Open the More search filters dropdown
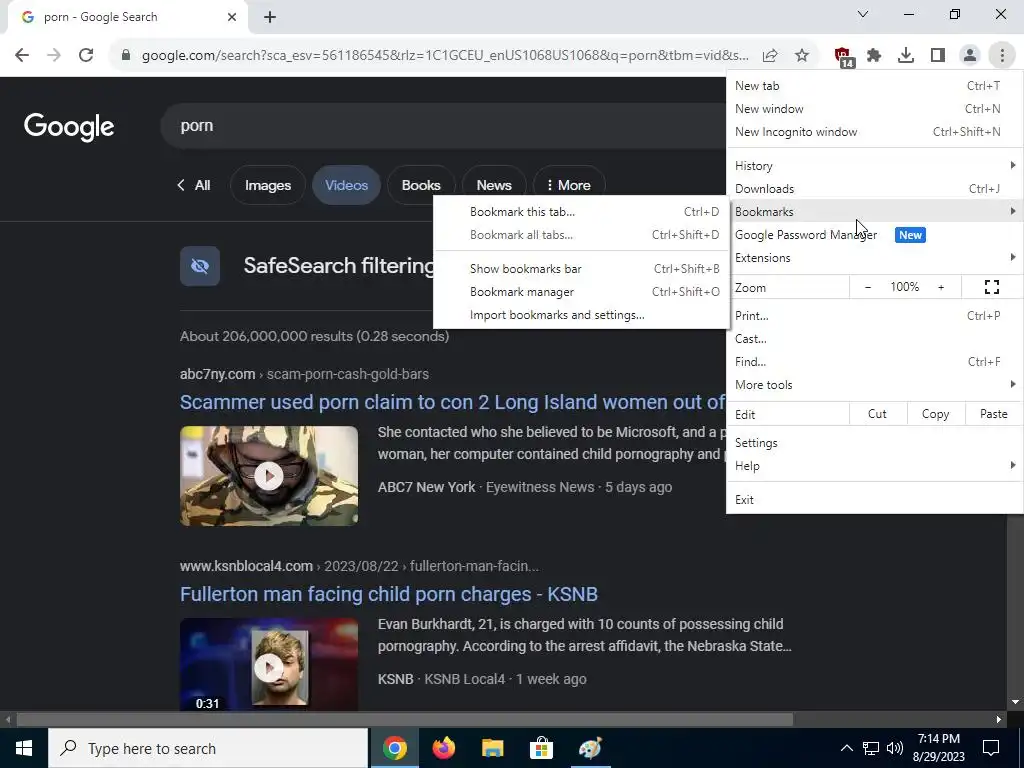 pos(569,185)
